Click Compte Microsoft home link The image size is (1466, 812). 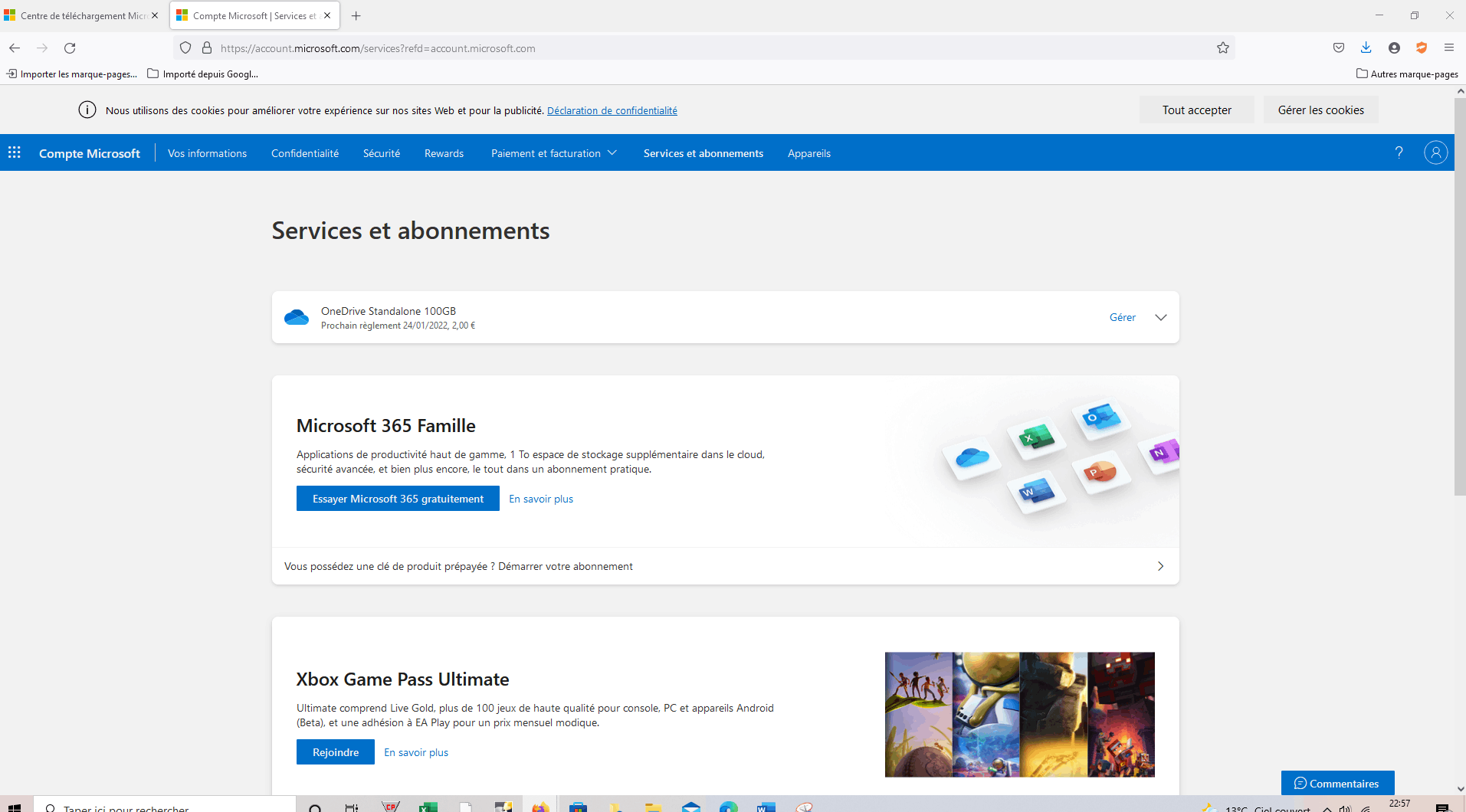point(90,153)
